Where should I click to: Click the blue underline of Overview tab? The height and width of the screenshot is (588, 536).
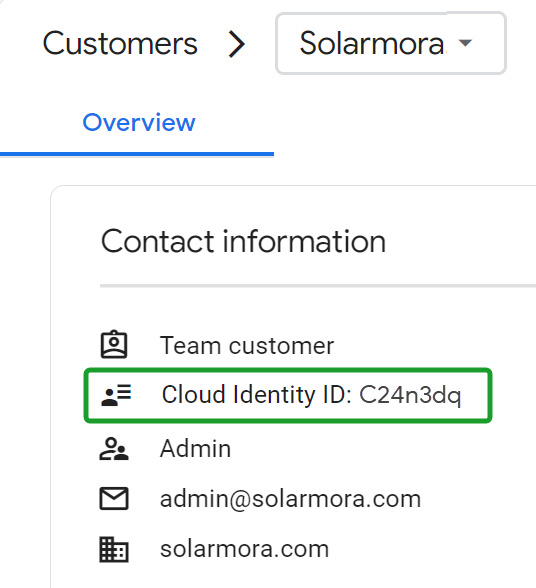pos(137,154)
